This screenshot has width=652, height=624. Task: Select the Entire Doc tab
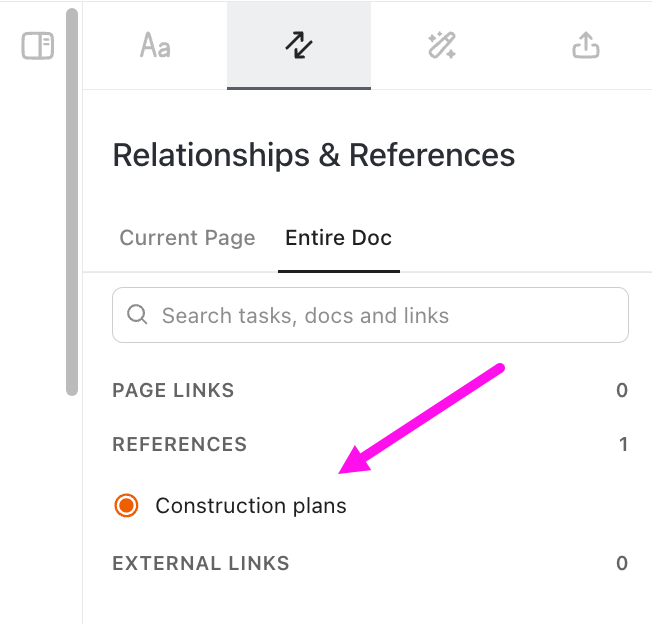[338, 238]
